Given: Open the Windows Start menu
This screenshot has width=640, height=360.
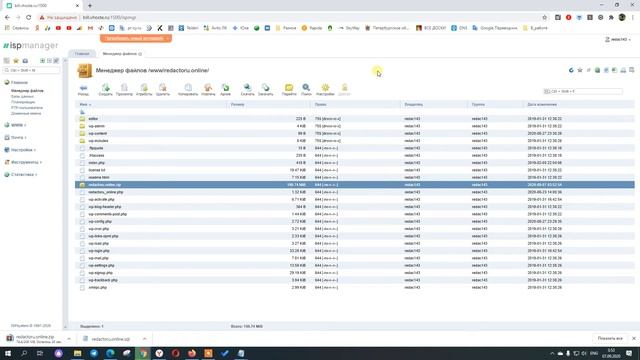Looking at the screenshot, I should pyautogui.click(x=8, y=353).
